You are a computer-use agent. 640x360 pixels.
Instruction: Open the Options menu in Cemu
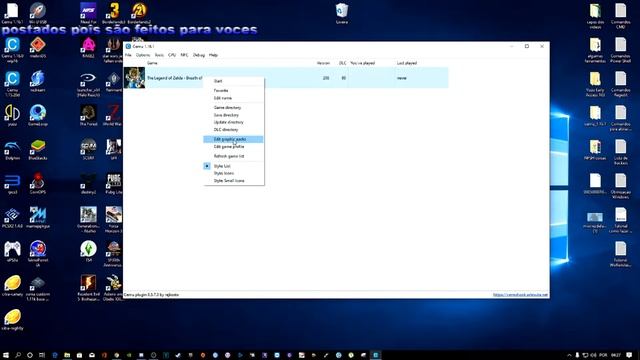(x=143, y=55)
